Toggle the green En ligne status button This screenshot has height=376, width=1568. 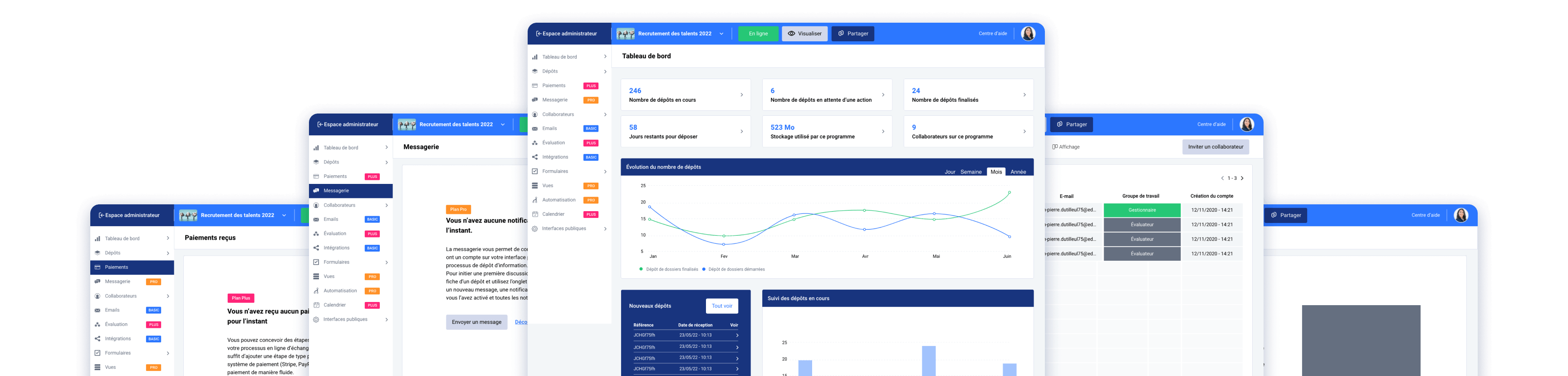(758, 34)
